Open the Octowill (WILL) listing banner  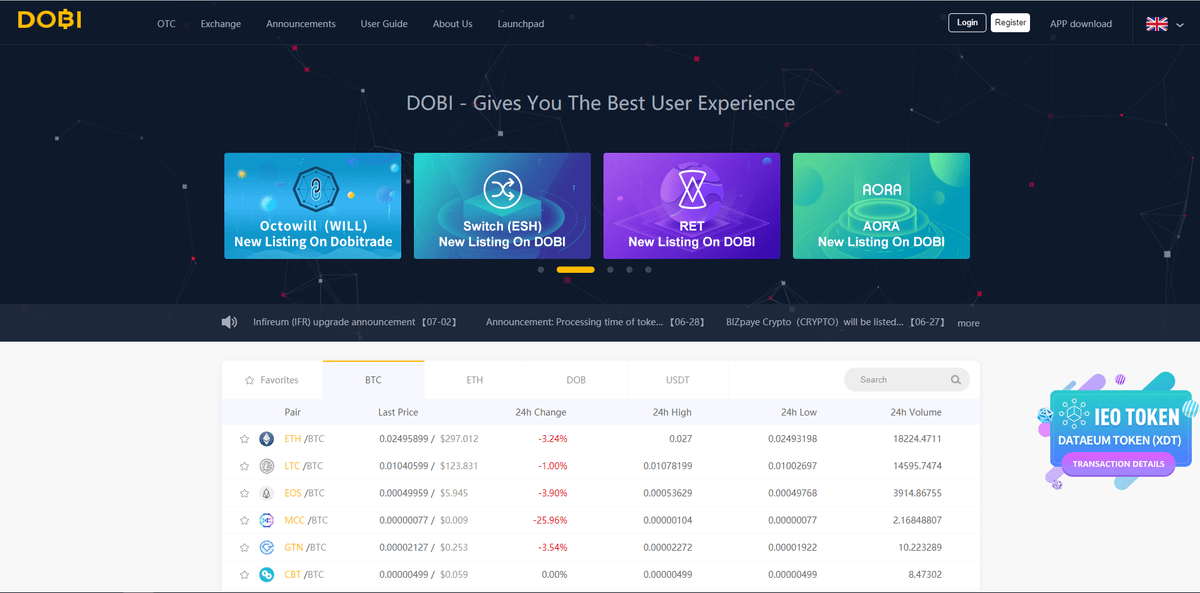point(312,206)
